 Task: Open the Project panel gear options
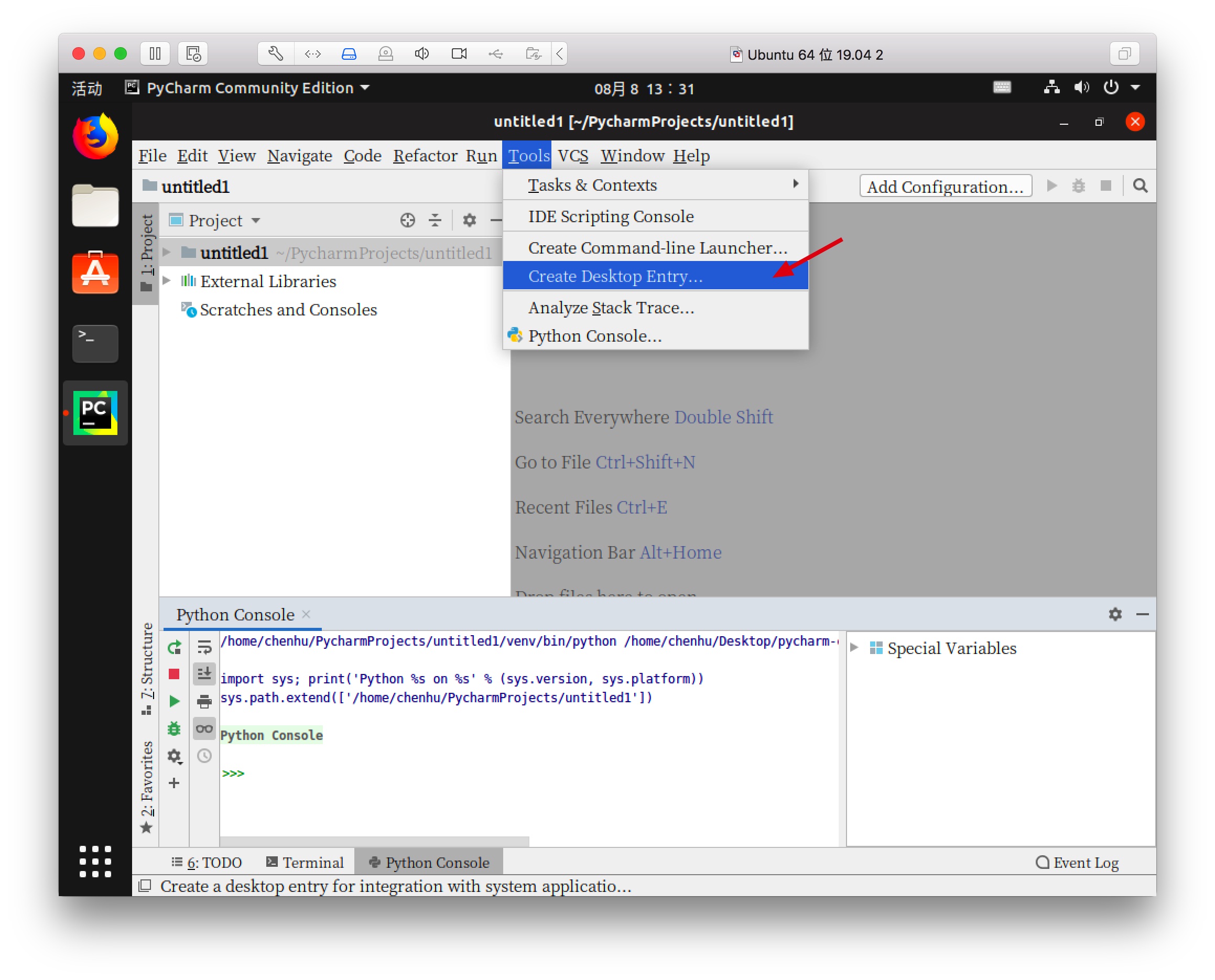coord(469,220)
